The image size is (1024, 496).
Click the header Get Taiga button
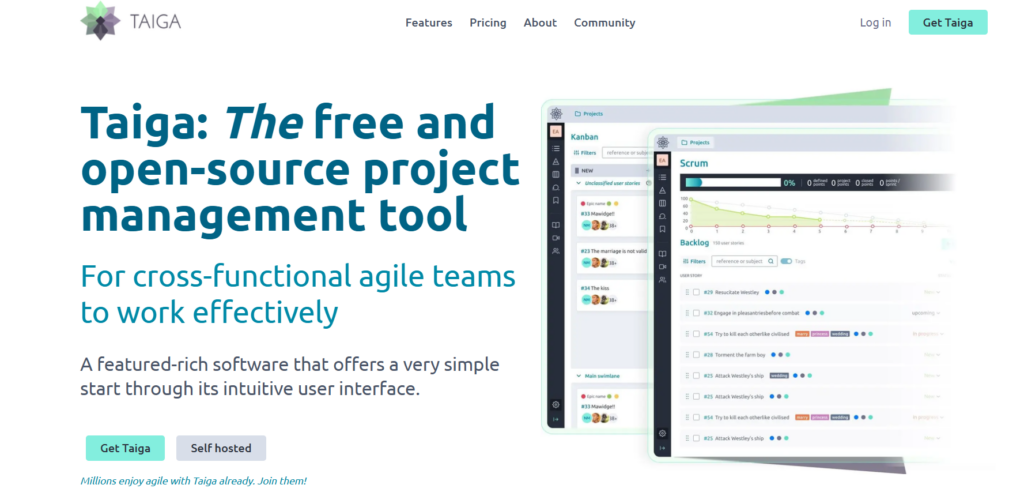[948, 23]
